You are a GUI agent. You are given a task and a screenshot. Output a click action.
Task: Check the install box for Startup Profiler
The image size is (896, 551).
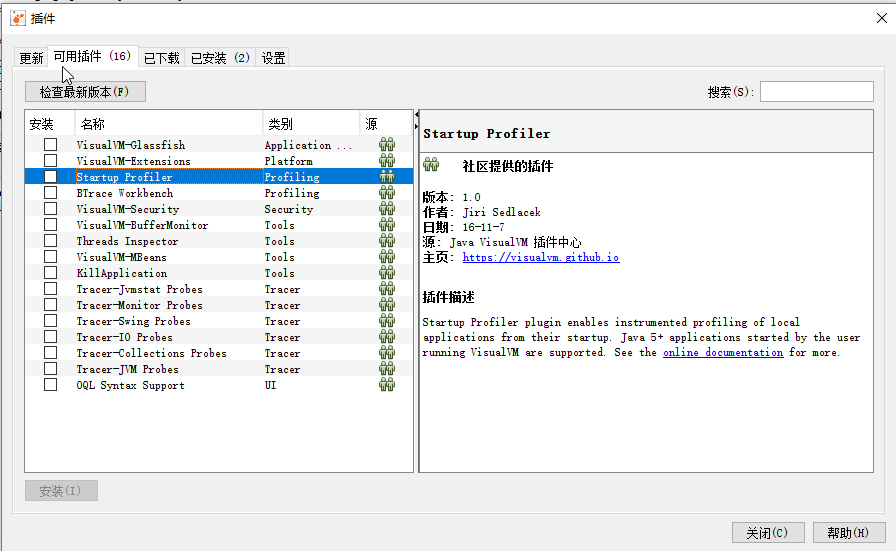click(x=50, y=177)
